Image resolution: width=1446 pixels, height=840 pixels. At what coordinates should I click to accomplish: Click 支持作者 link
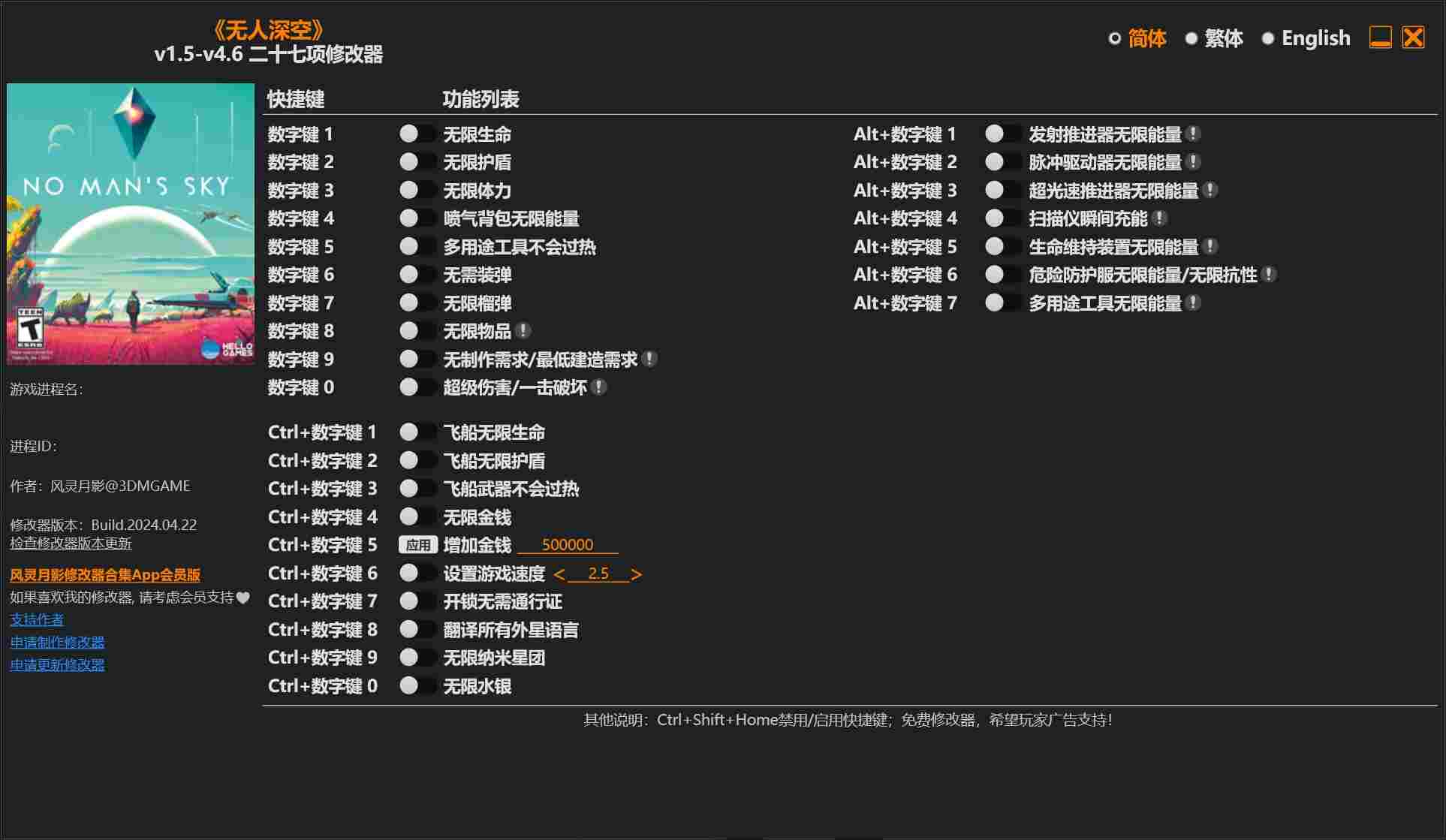point(37,620)
